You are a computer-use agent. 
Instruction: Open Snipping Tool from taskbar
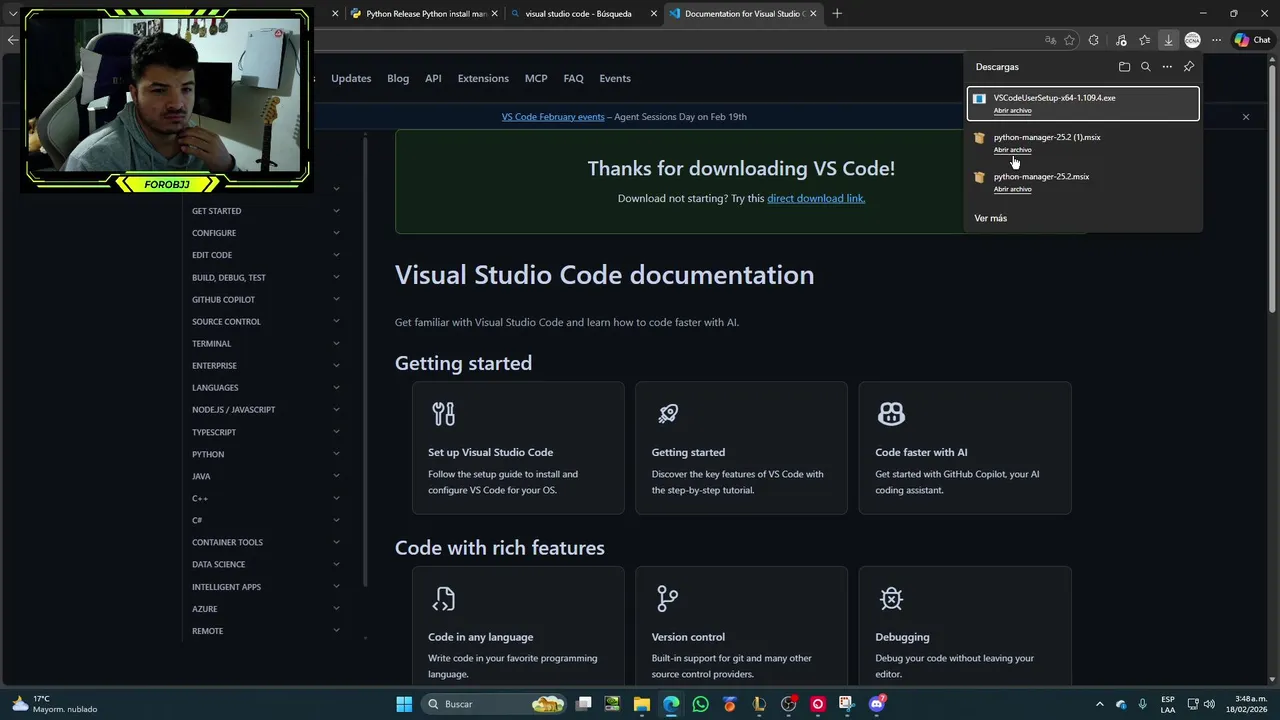click(x=847, y=704)
